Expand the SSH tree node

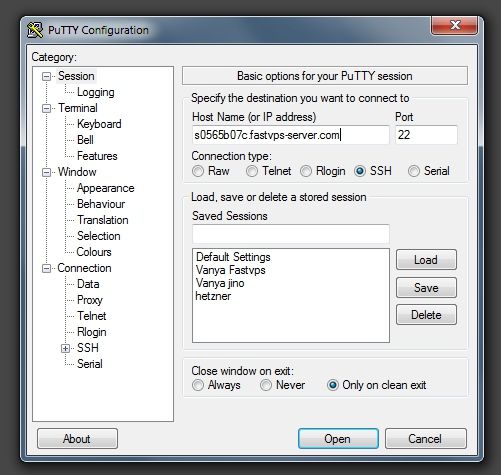click(65, 348)
